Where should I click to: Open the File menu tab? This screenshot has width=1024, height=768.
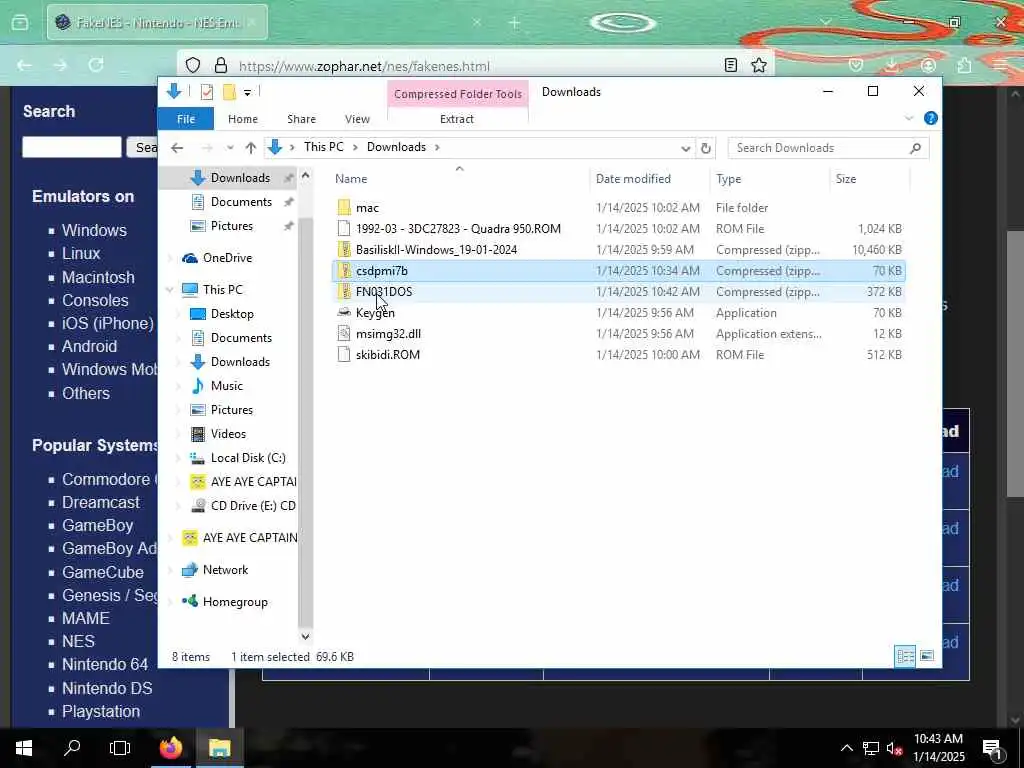point(185,119)
